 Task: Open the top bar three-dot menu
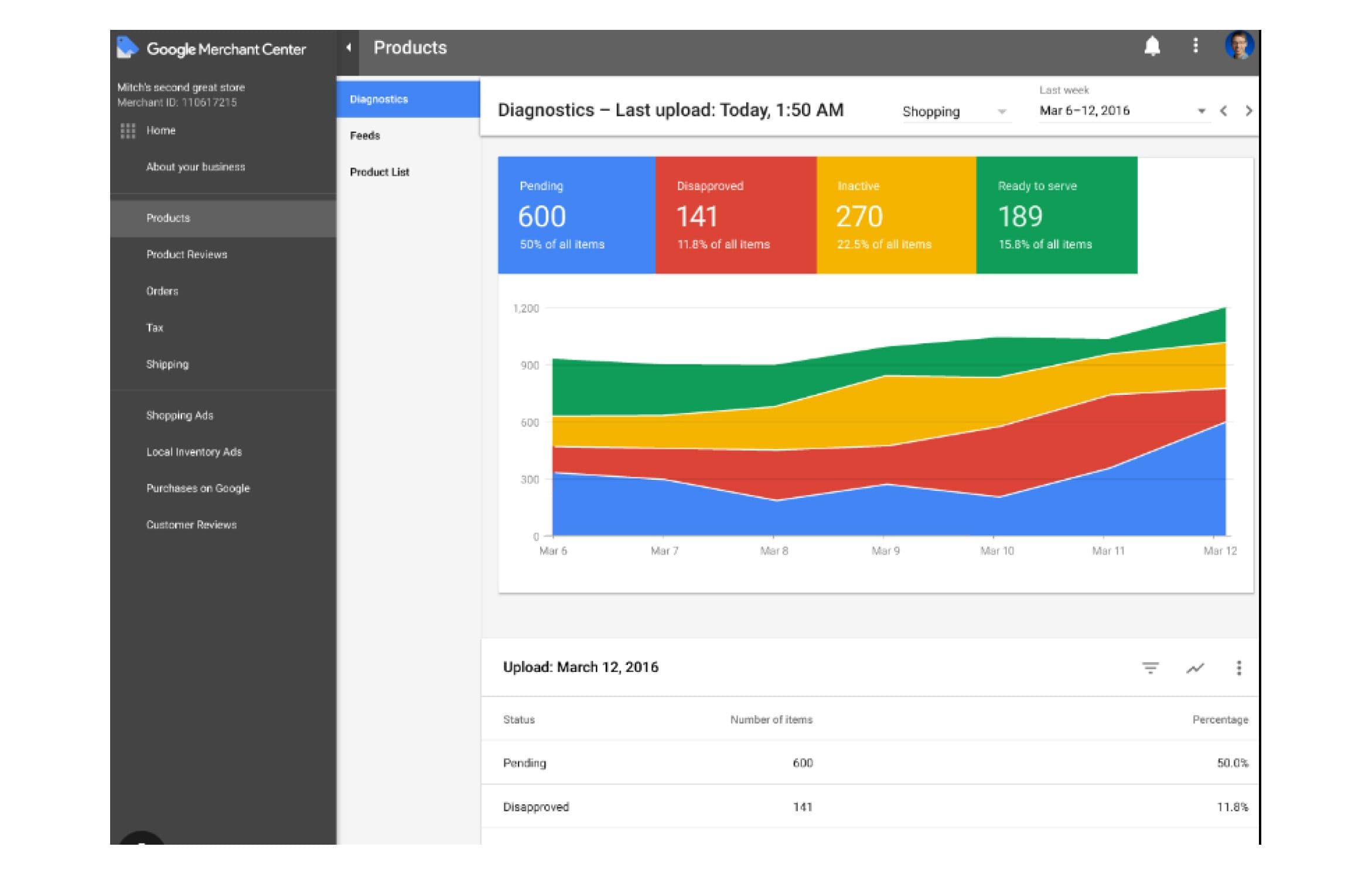coord(1196,46)
